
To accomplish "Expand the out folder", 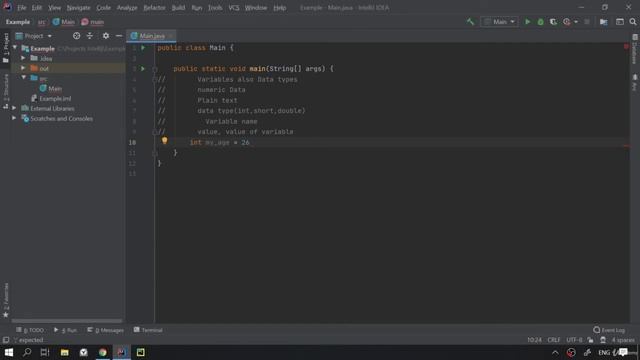I will coord(23,68).
